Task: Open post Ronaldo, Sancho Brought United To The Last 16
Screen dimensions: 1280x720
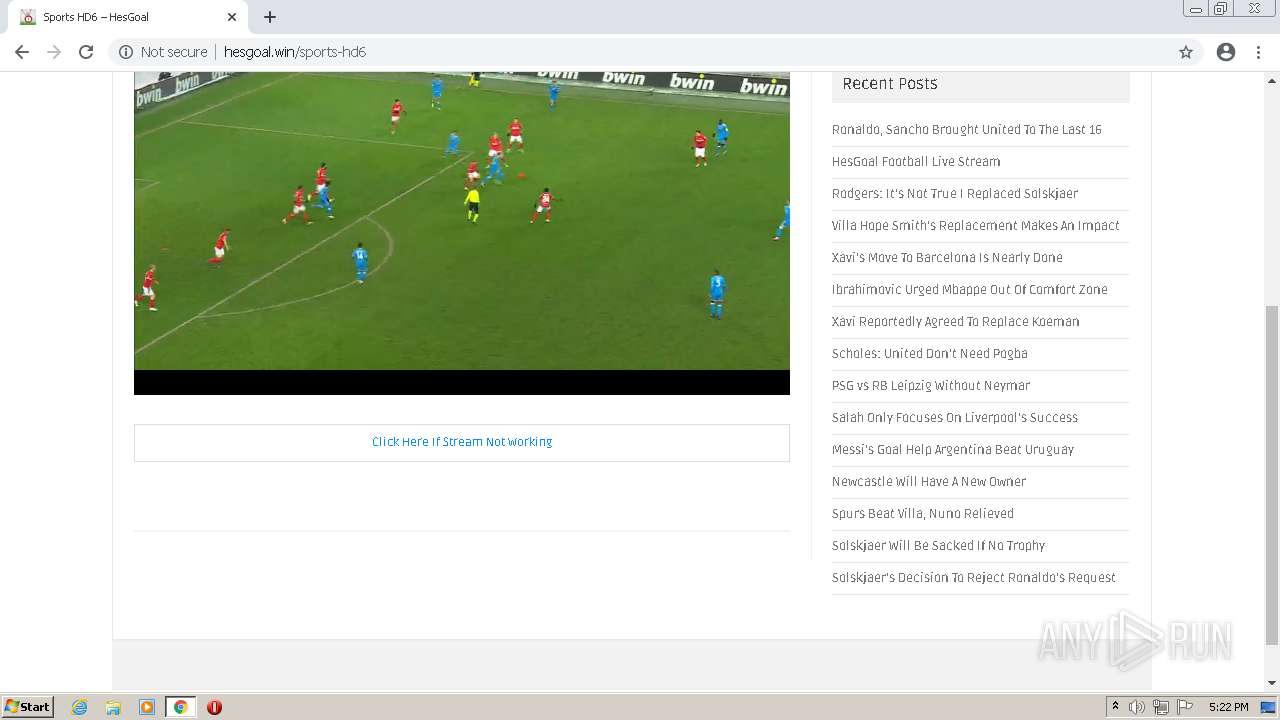Action: (x=967, y=130)
